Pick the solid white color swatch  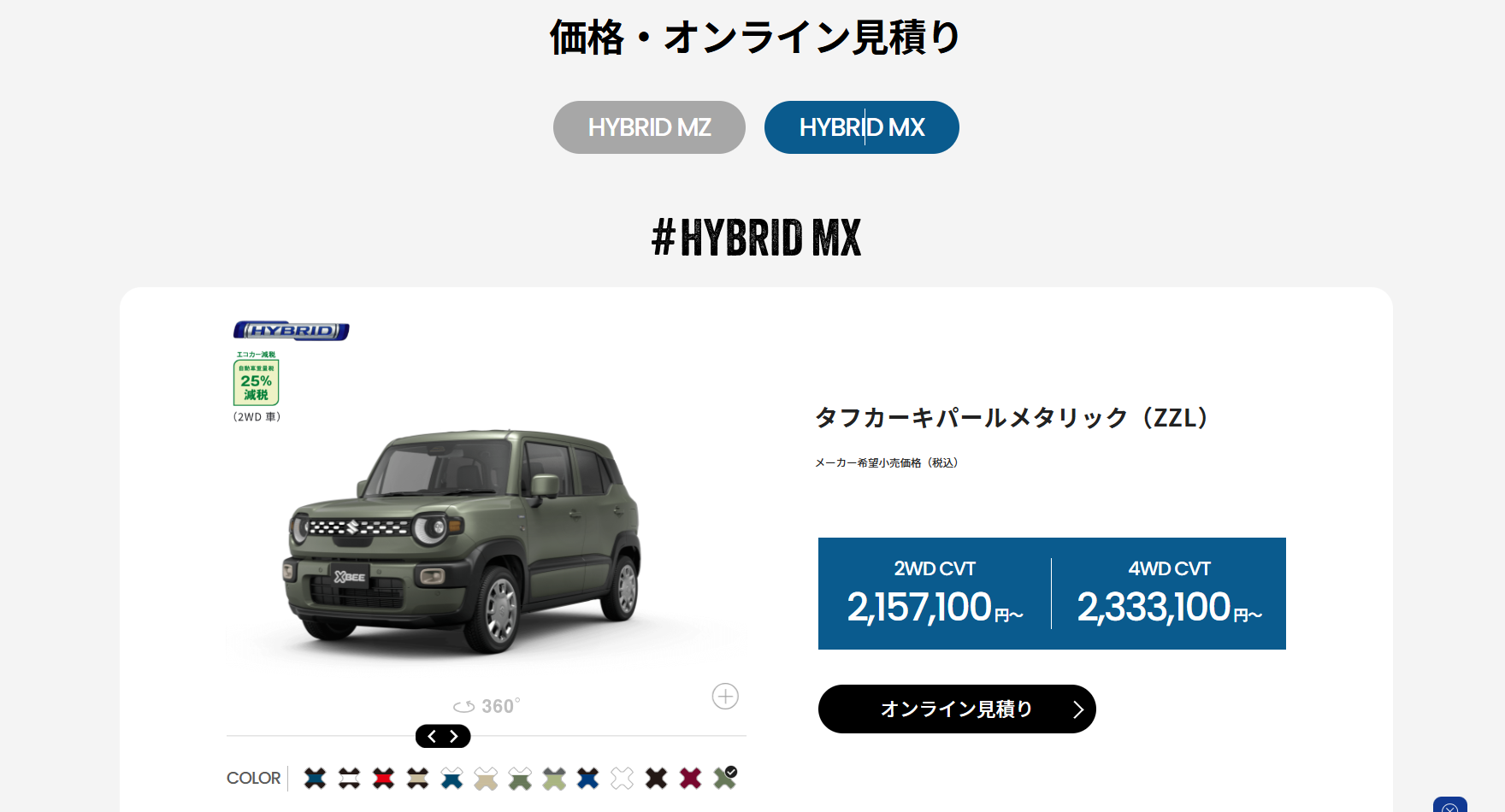pos(623,778)
